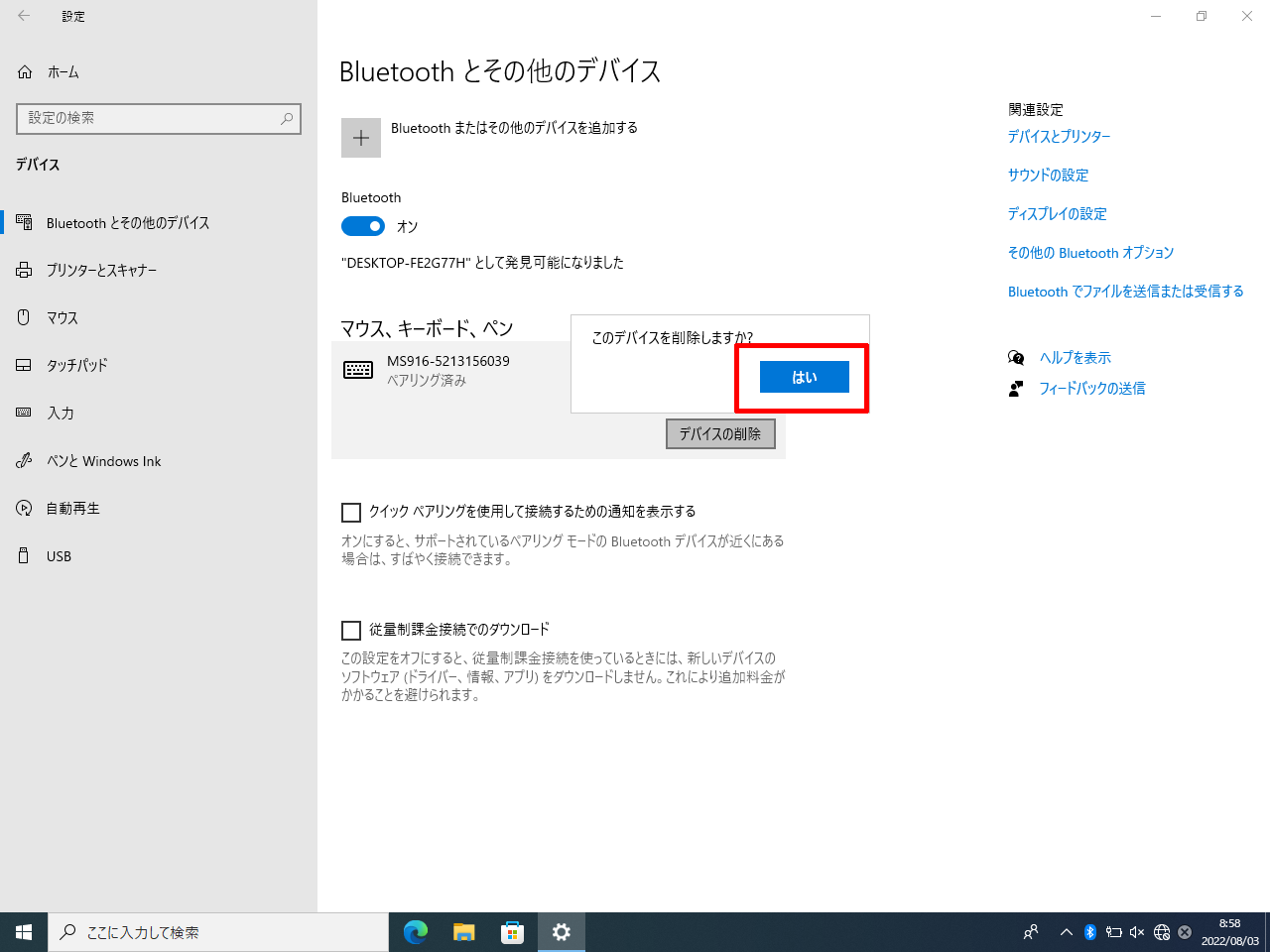Close the Settings window

pyautogui.click(x=1247, y=16)
